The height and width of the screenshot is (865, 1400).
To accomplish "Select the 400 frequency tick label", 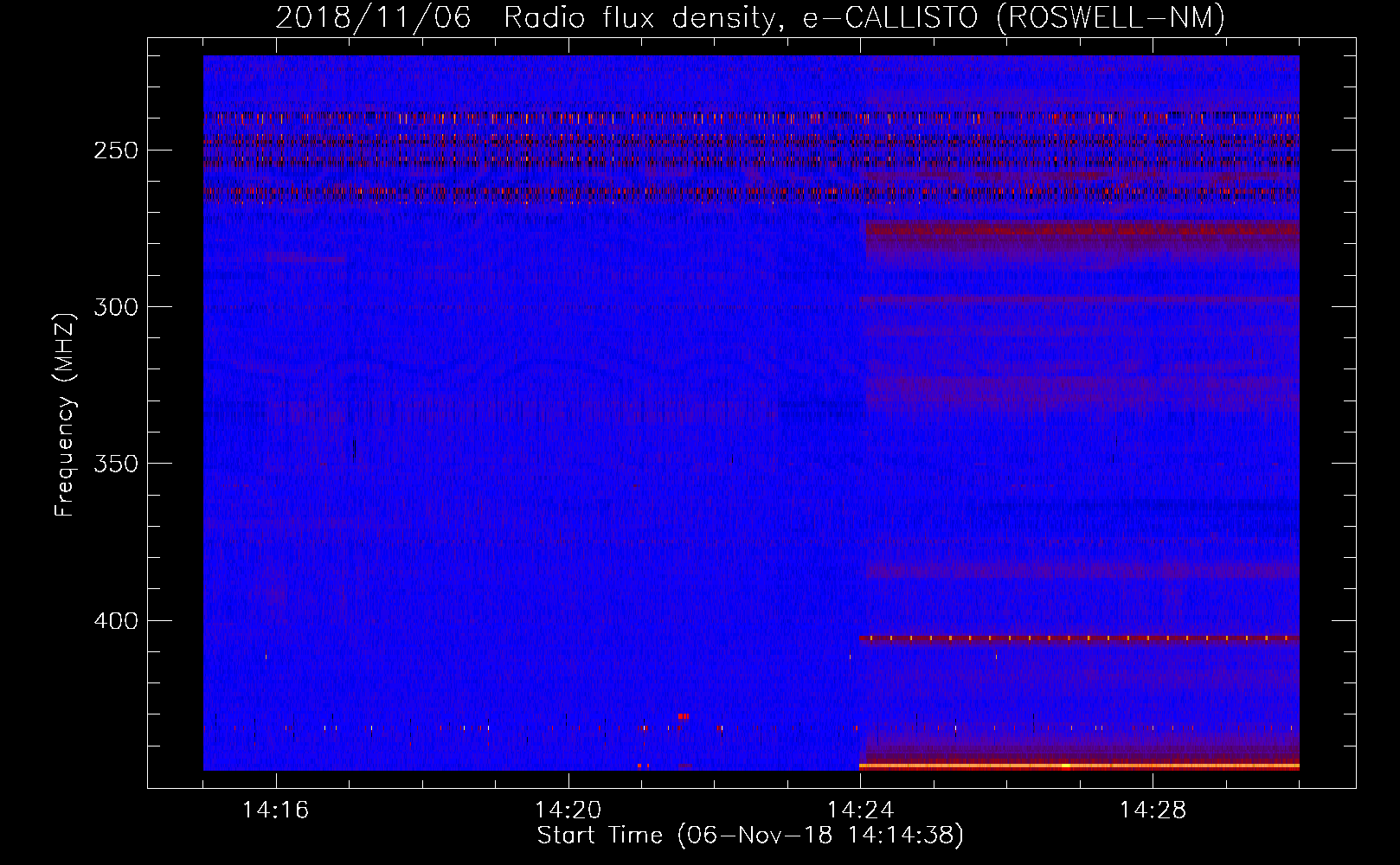I will tap(116, 621).
